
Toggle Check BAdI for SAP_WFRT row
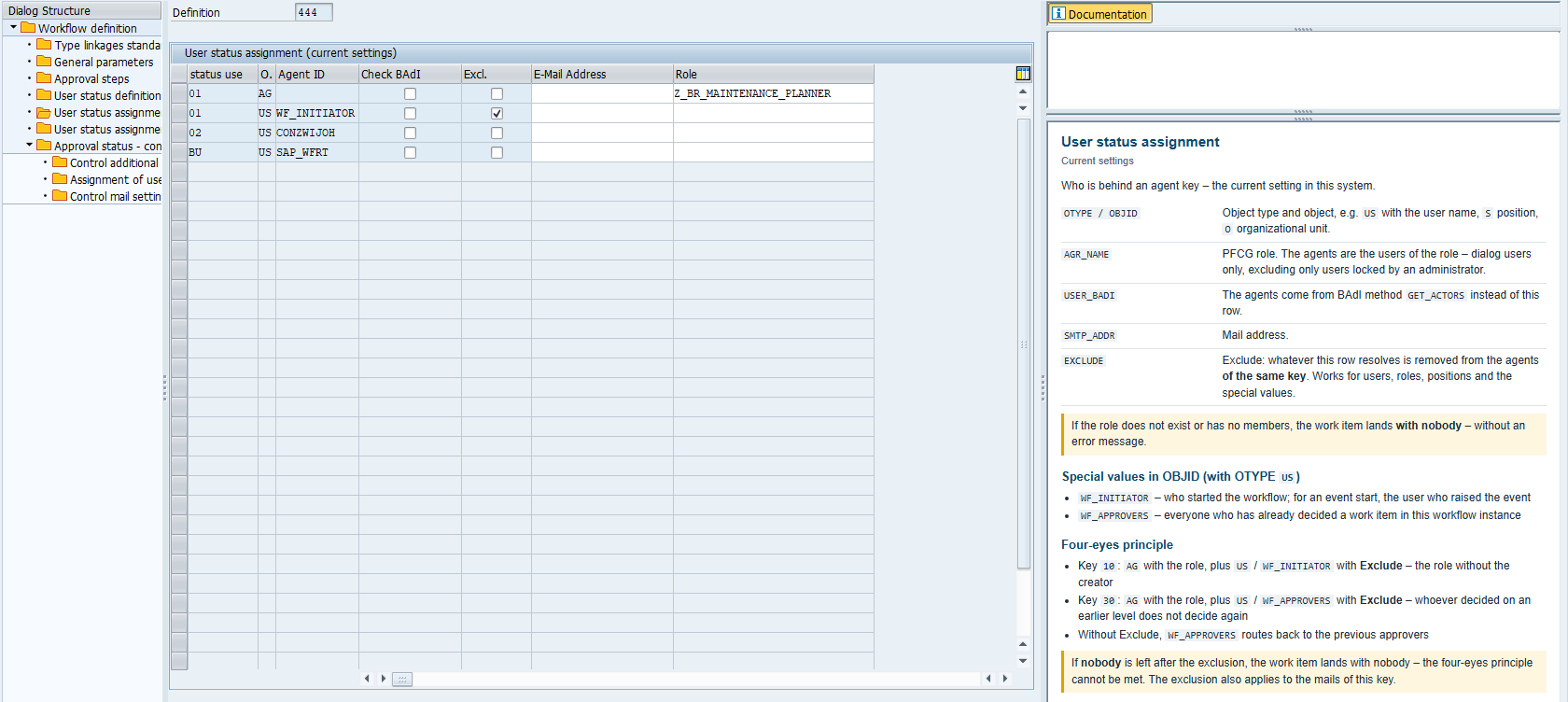pos(410,152)
